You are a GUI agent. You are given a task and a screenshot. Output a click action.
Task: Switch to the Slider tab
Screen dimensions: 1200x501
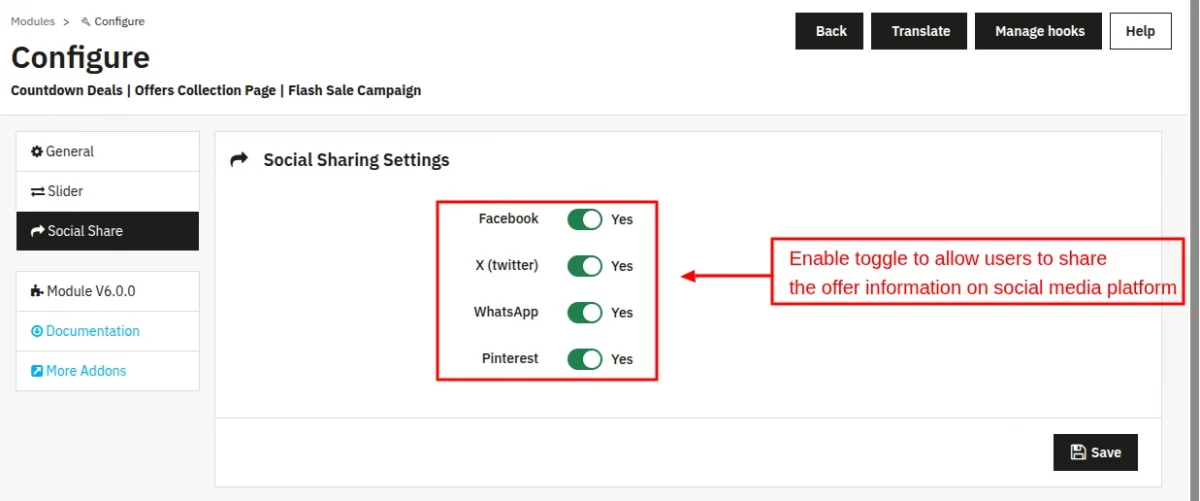[108, 191]
